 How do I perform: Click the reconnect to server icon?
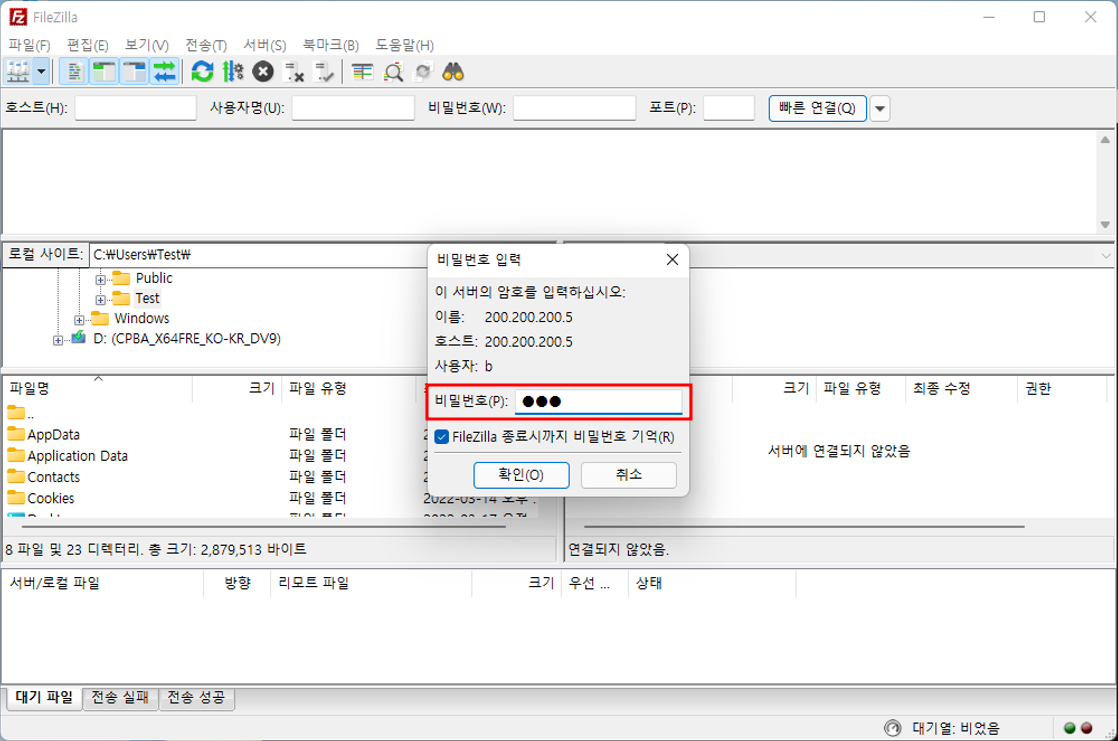(324, 72)
